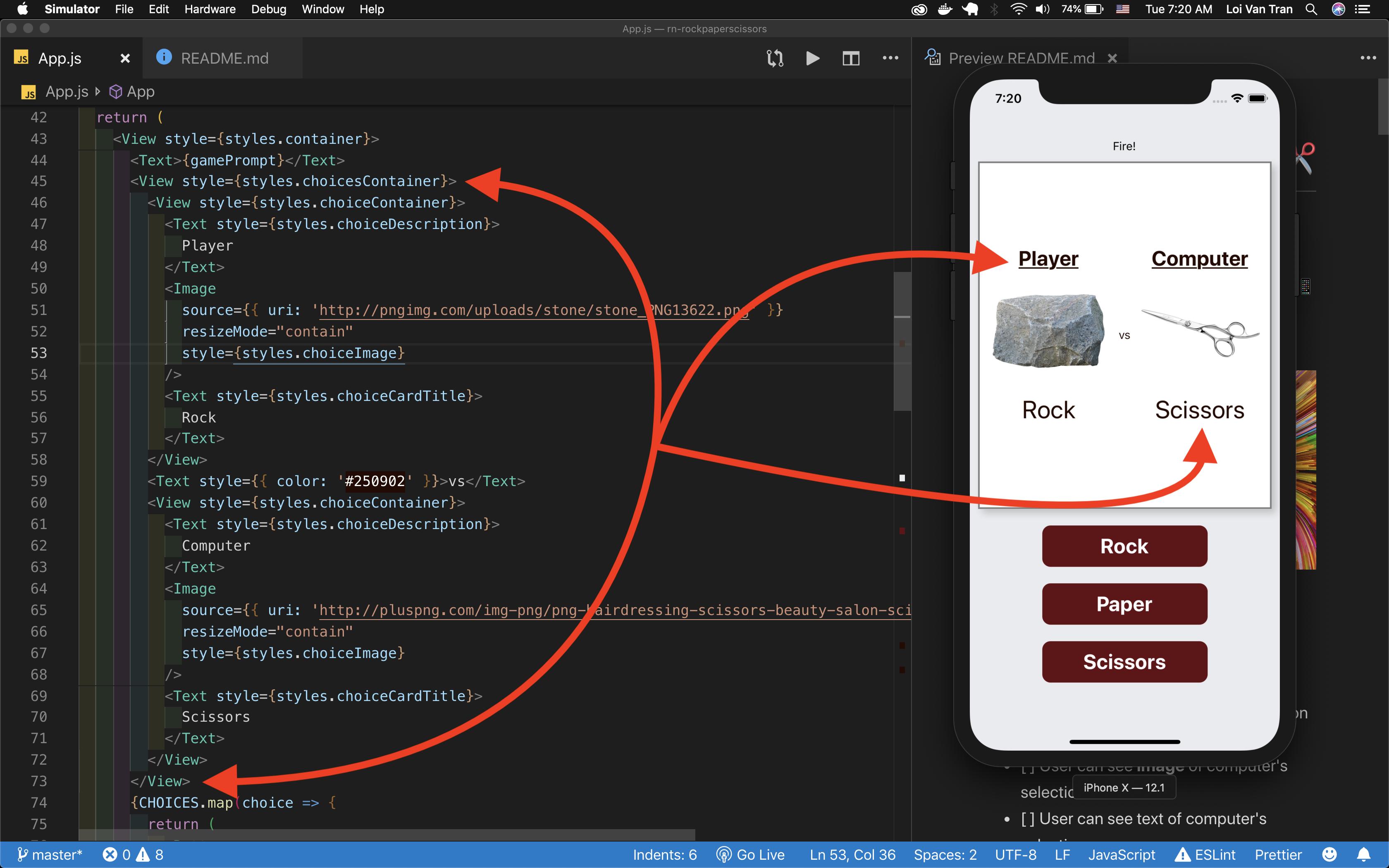The width and height of the screenshot is (1389, 868).
Task: Click the Wi-Fi menu bar icon
Action: pyautogui.click(x=1018, y=9)
